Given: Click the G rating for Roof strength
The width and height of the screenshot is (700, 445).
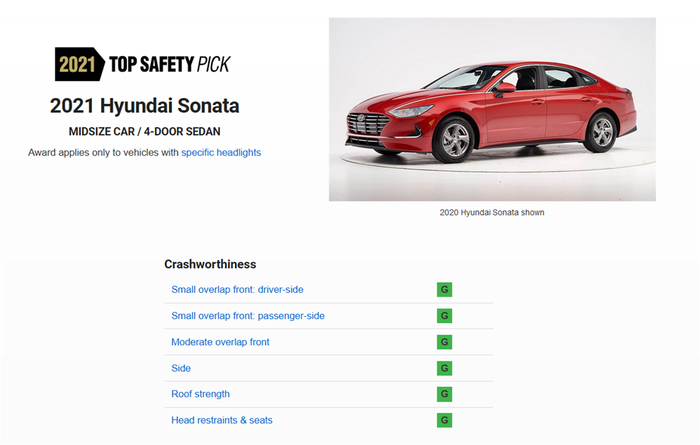Looking at the screenshot, I should (x=444, y=394).
